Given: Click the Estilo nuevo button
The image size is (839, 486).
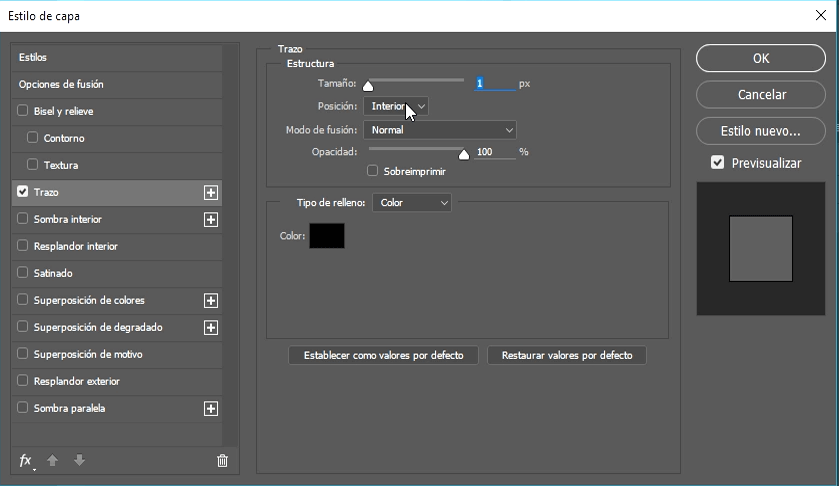Looking at the screenshot, I should pyautogui.click(x=761, y=131).
